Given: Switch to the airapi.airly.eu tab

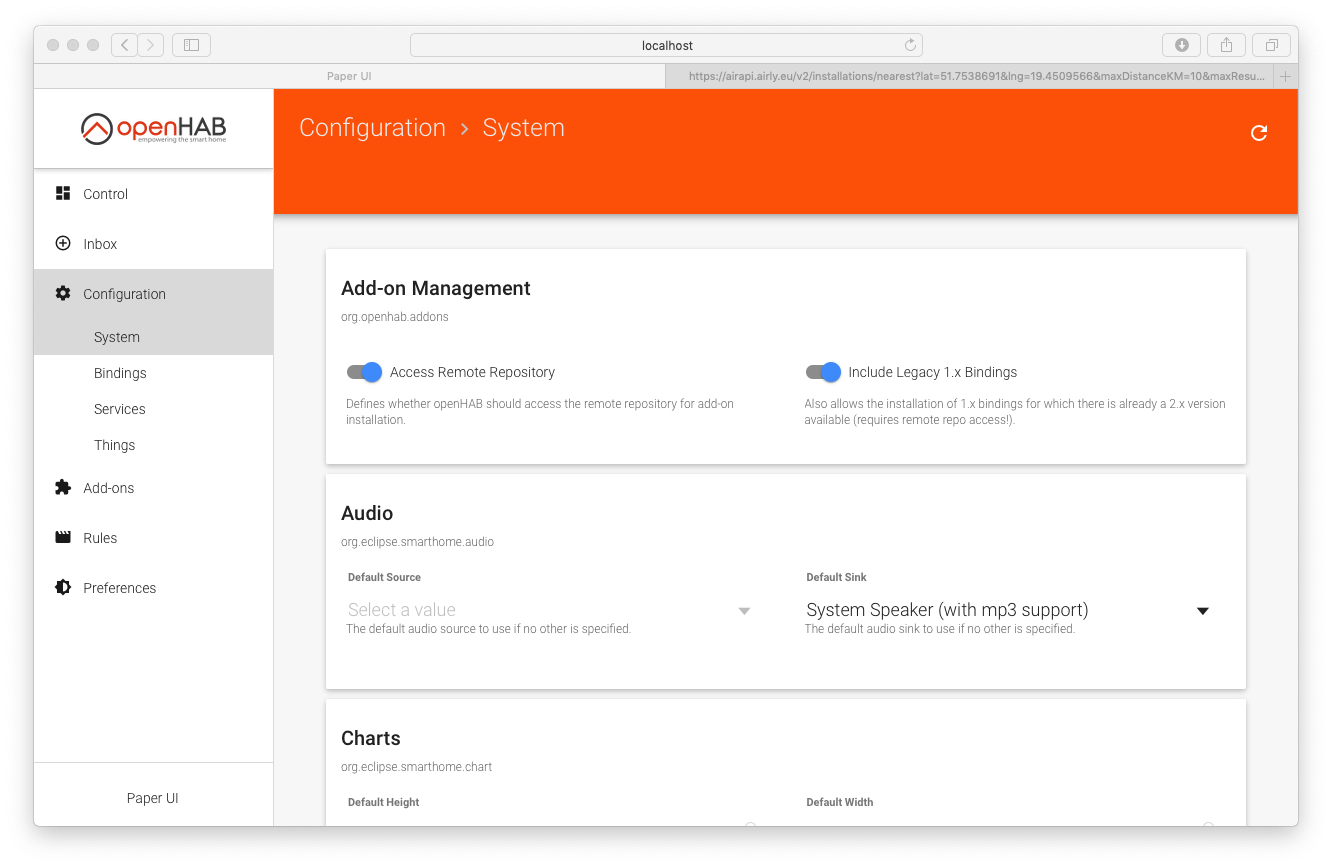Looking at the screenshot, I should (x=970, y=76).
